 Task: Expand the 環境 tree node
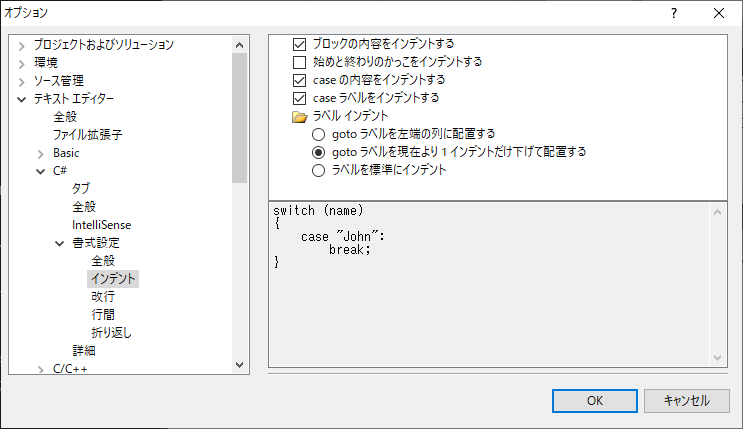(x=22, y=63)
